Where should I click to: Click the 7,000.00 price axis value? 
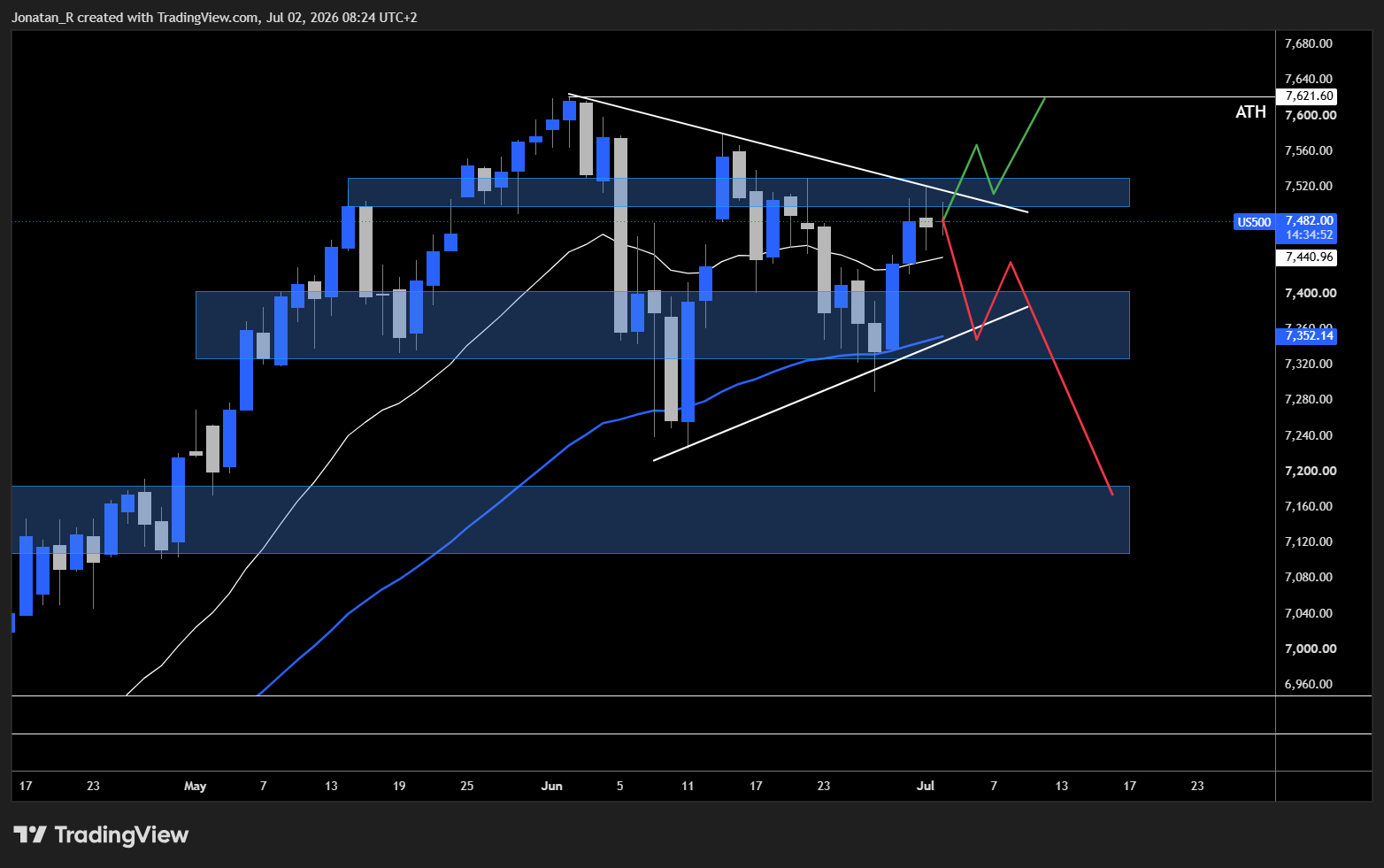click(x=1311, y=649)
